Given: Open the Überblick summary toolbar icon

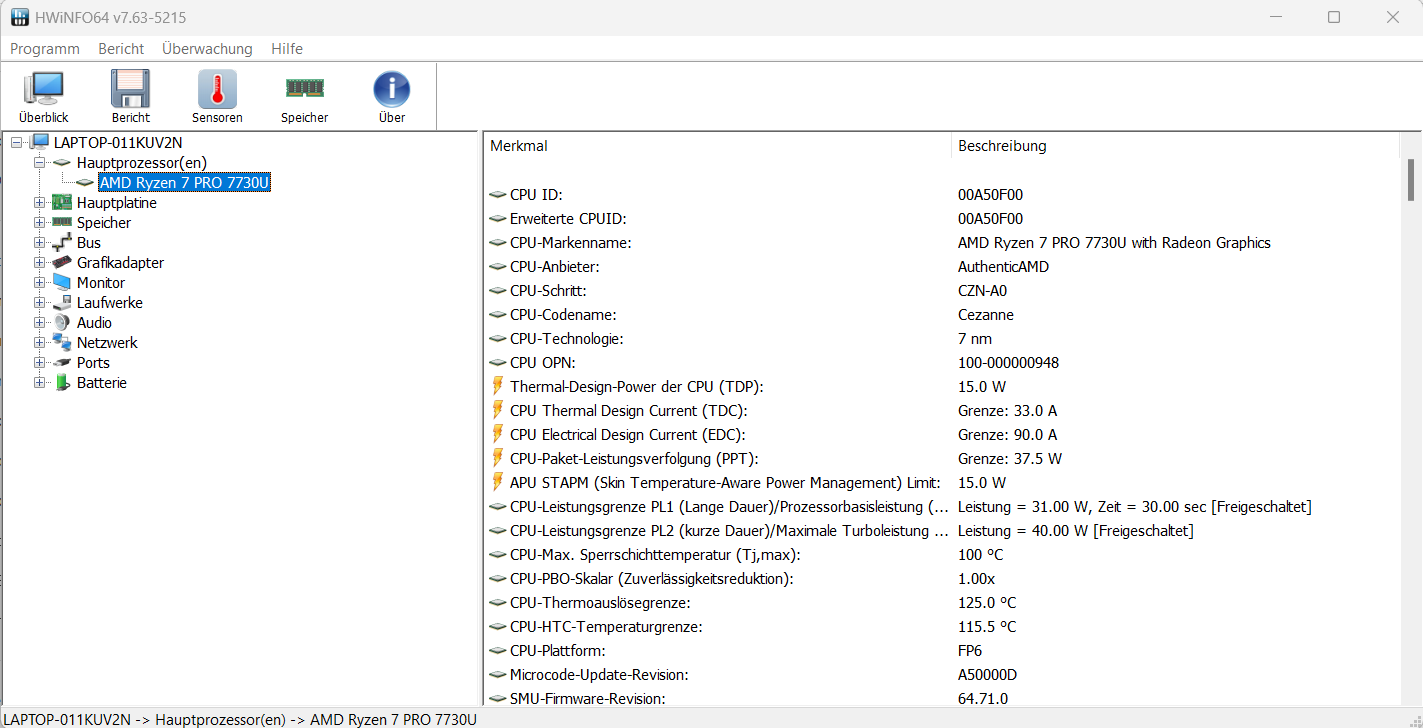Looking at the screenshot, I should (43, 90).
